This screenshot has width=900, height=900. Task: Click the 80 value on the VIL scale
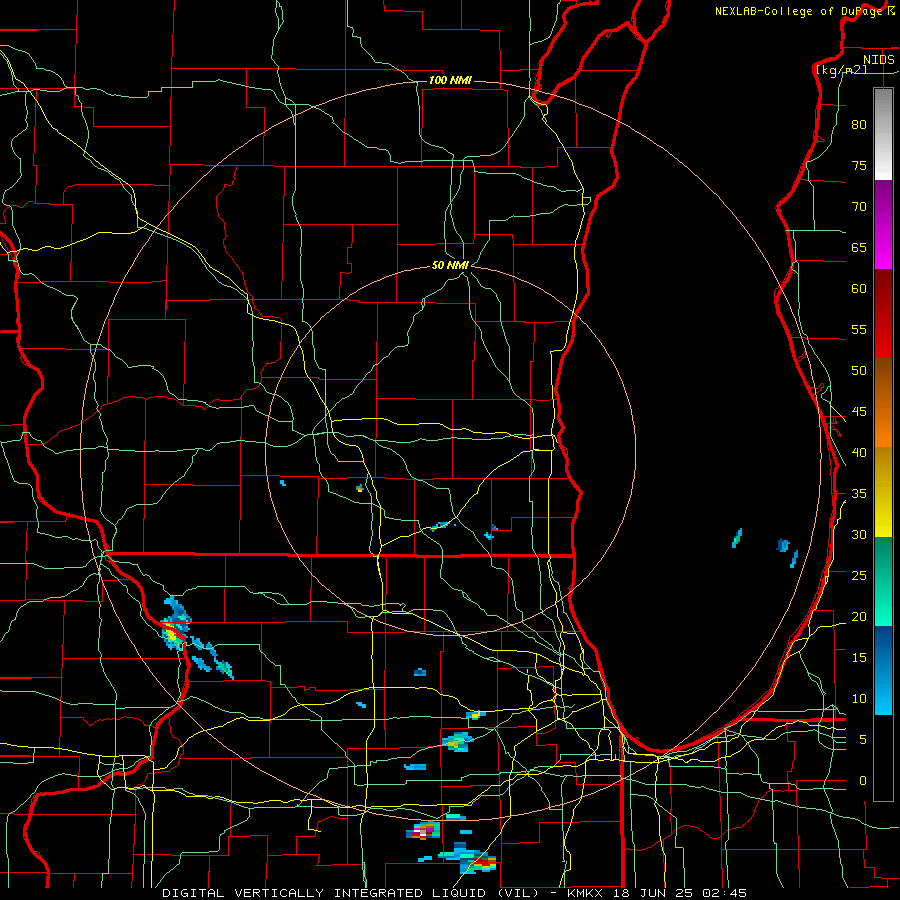pyautogui.click(x=859, y=125)
